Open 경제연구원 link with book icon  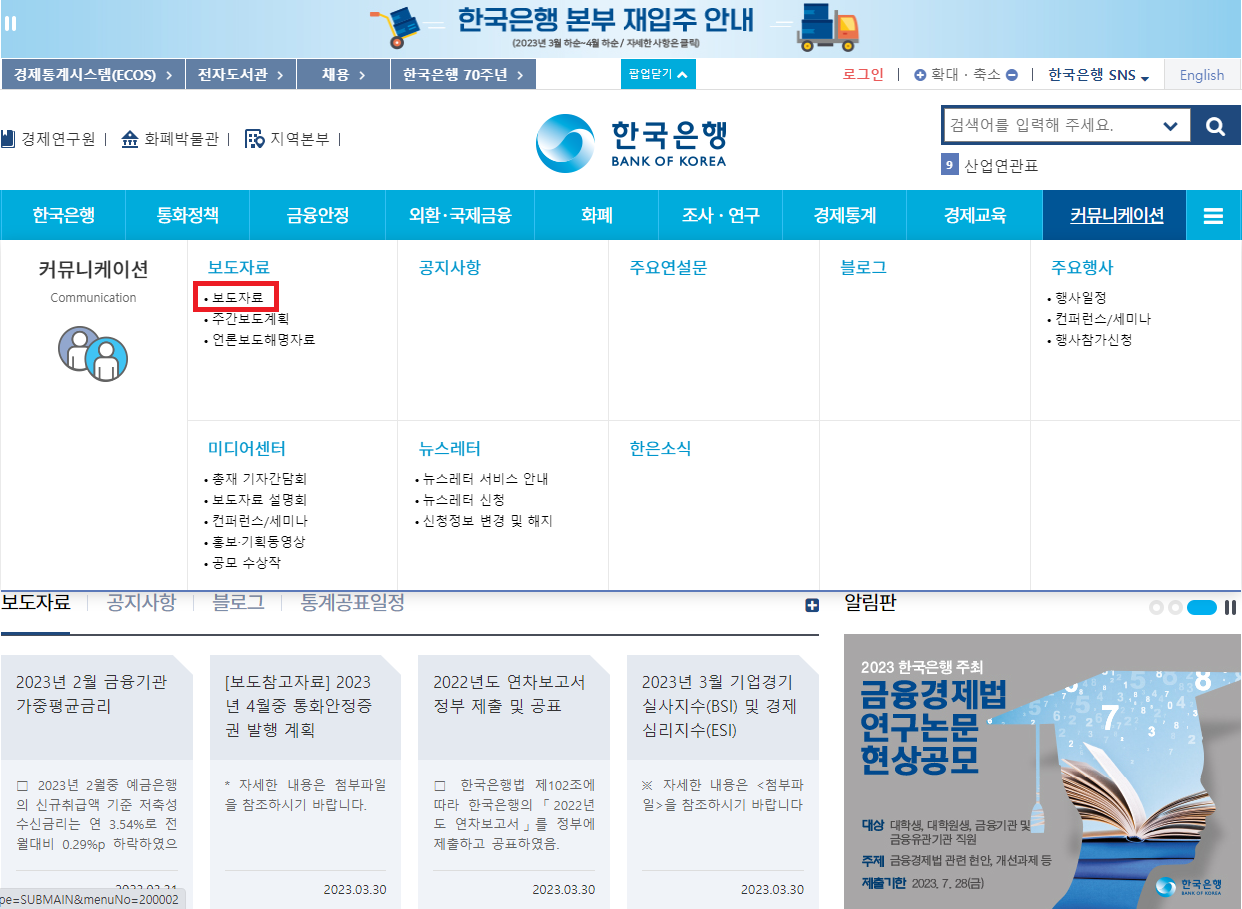pos(49,139)
